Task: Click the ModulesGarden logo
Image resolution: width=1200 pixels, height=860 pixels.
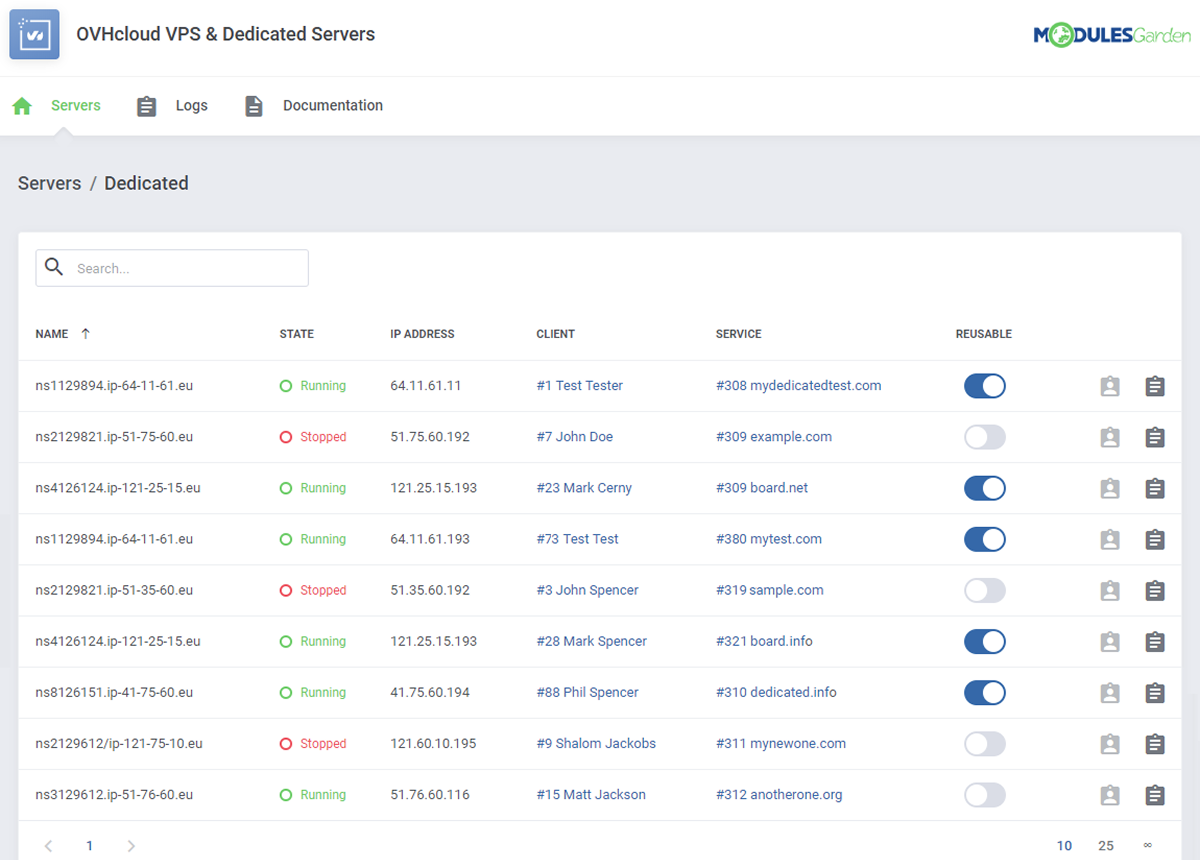Action: (1112, 35)
